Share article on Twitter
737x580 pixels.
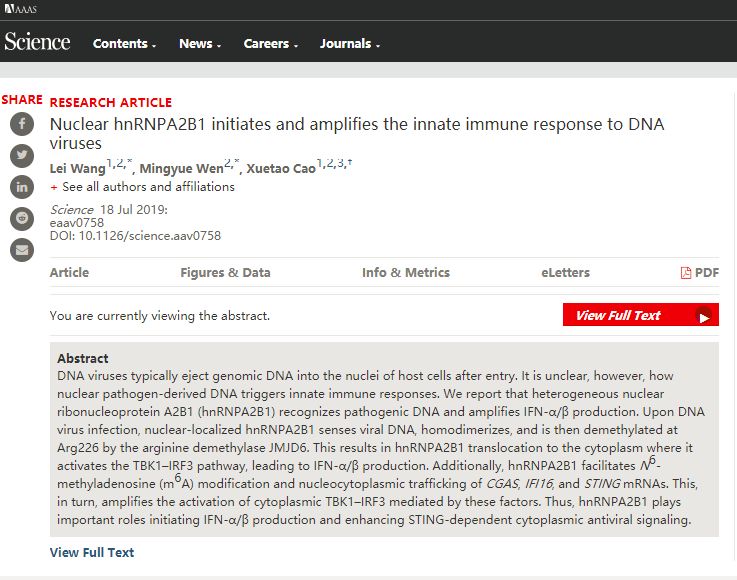coord(21,155)
